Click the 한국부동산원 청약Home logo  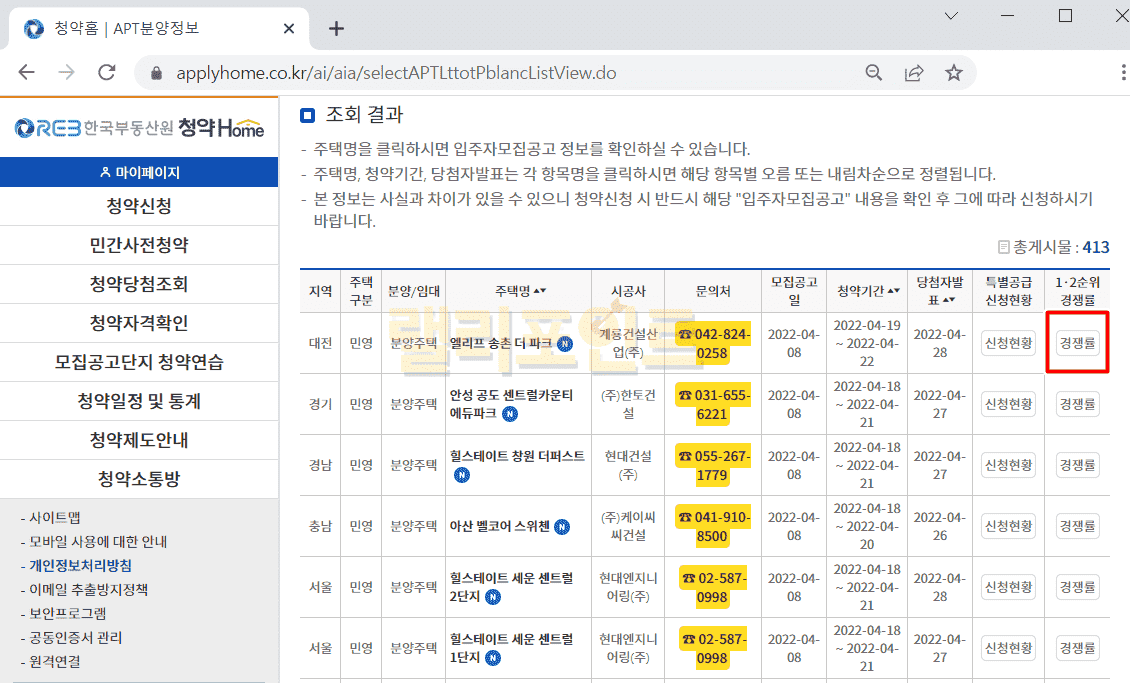(x=139, y=128)
